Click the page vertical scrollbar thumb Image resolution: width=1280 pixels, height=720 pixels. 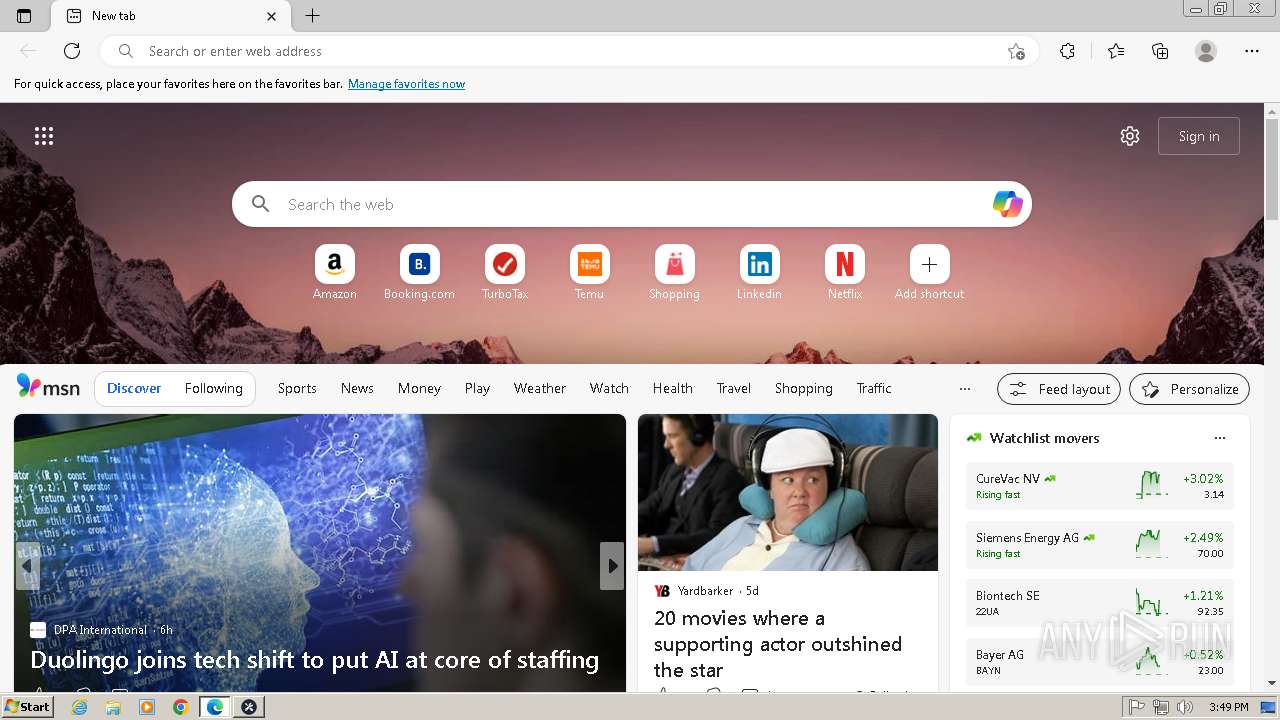point(1272,170)
